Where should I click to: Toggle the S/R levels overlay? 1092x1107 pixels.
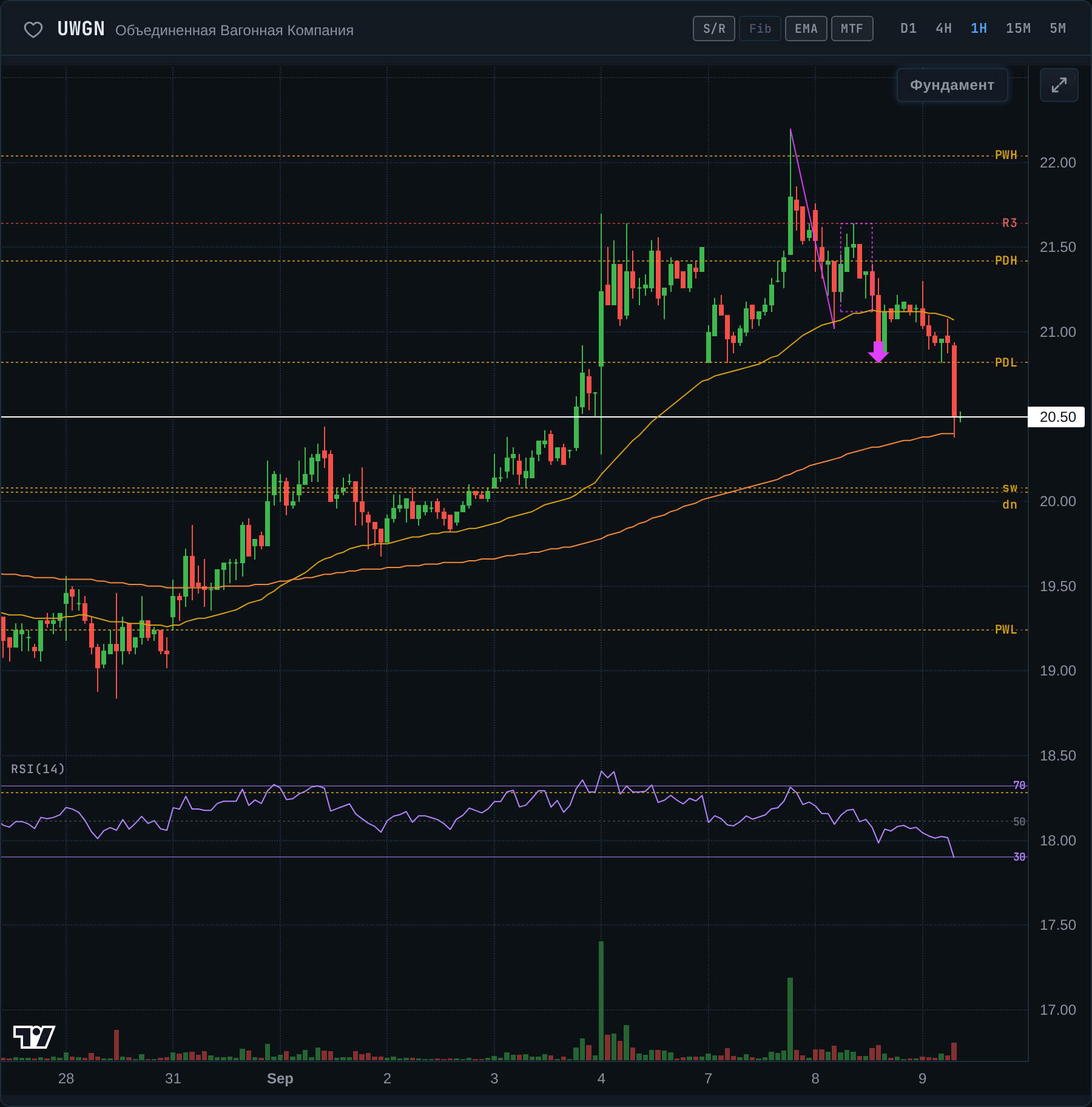714,29
